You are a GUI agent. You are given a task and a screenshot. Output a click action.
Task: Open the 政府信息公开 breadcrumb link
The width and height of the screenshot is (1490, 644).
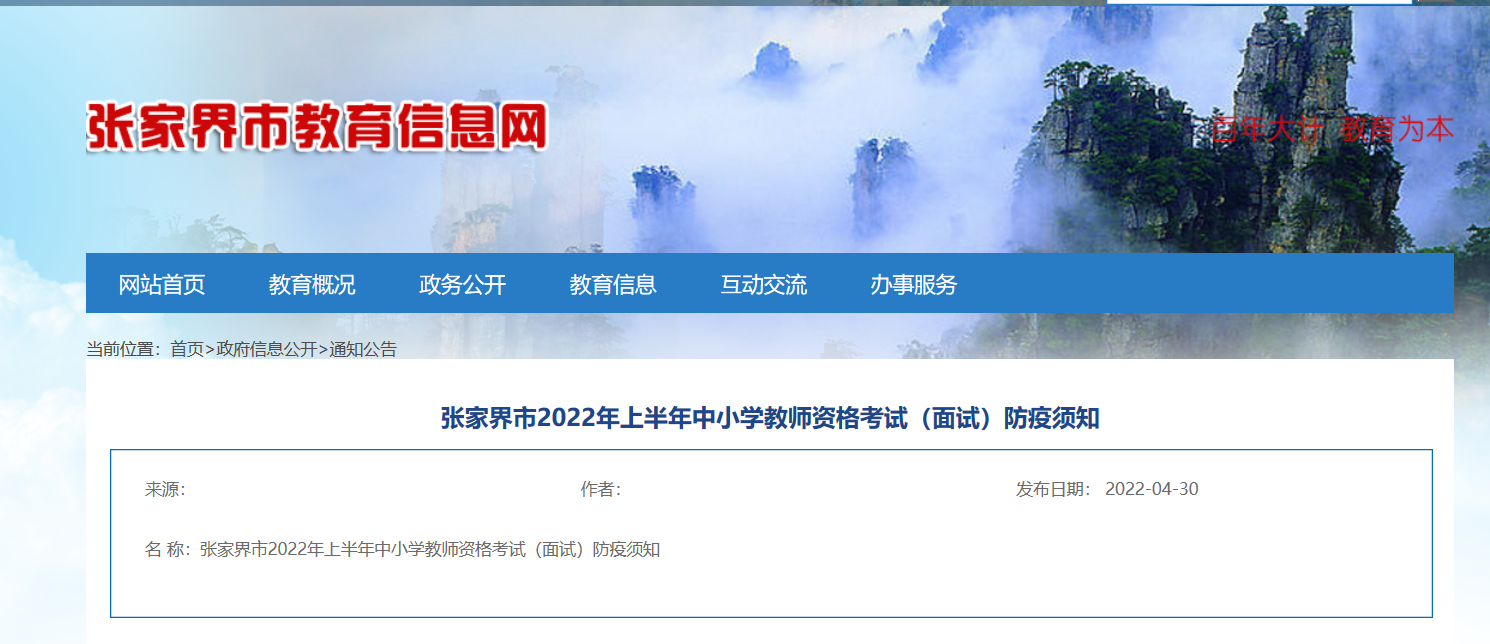coord(267,349)
